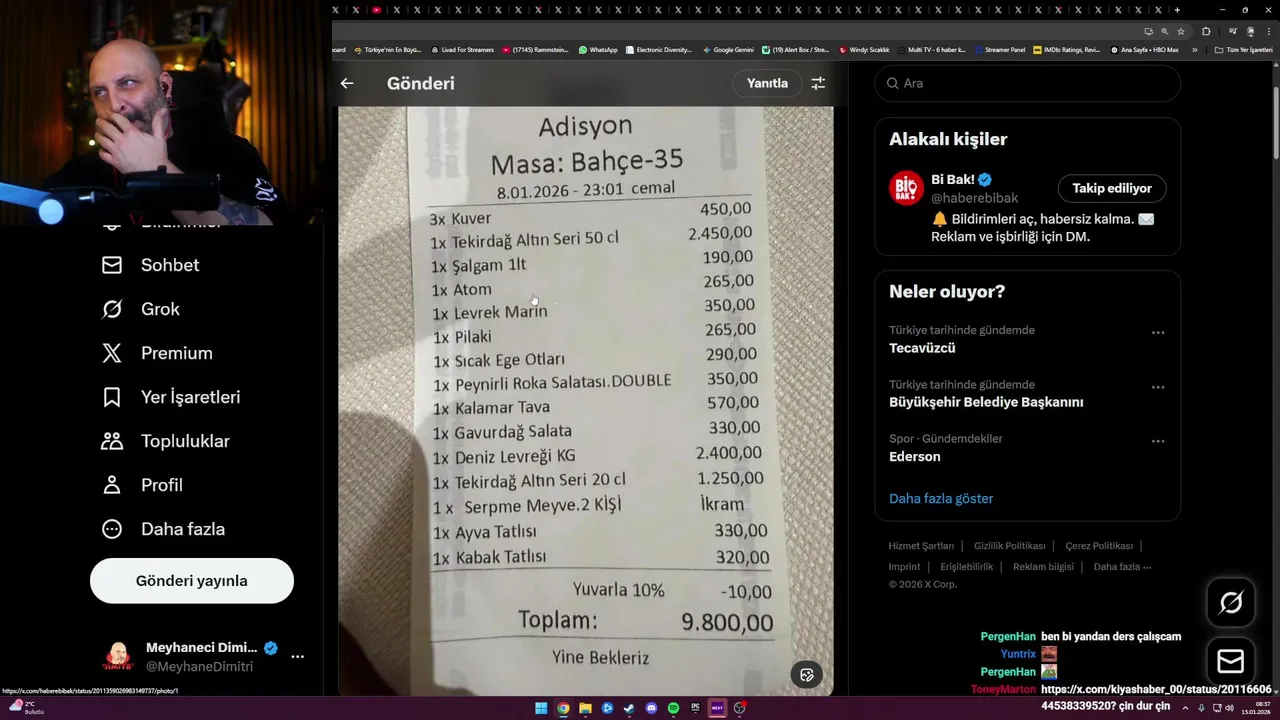The height and width of the screenshot is (720, 1280).
Task: Open the Multi TV bookmark
Action: coord(931,49)
